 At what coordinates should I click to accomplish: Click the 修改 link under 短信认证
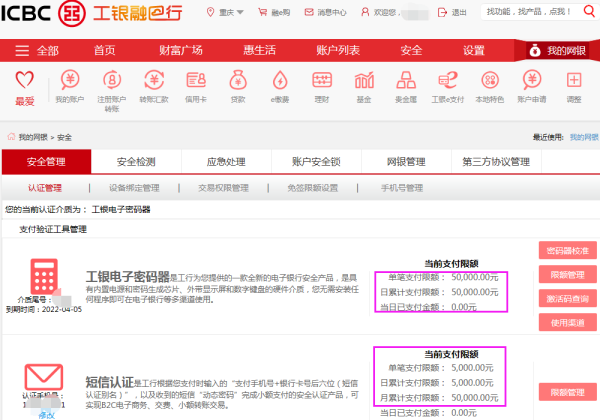tap(46, 415)
